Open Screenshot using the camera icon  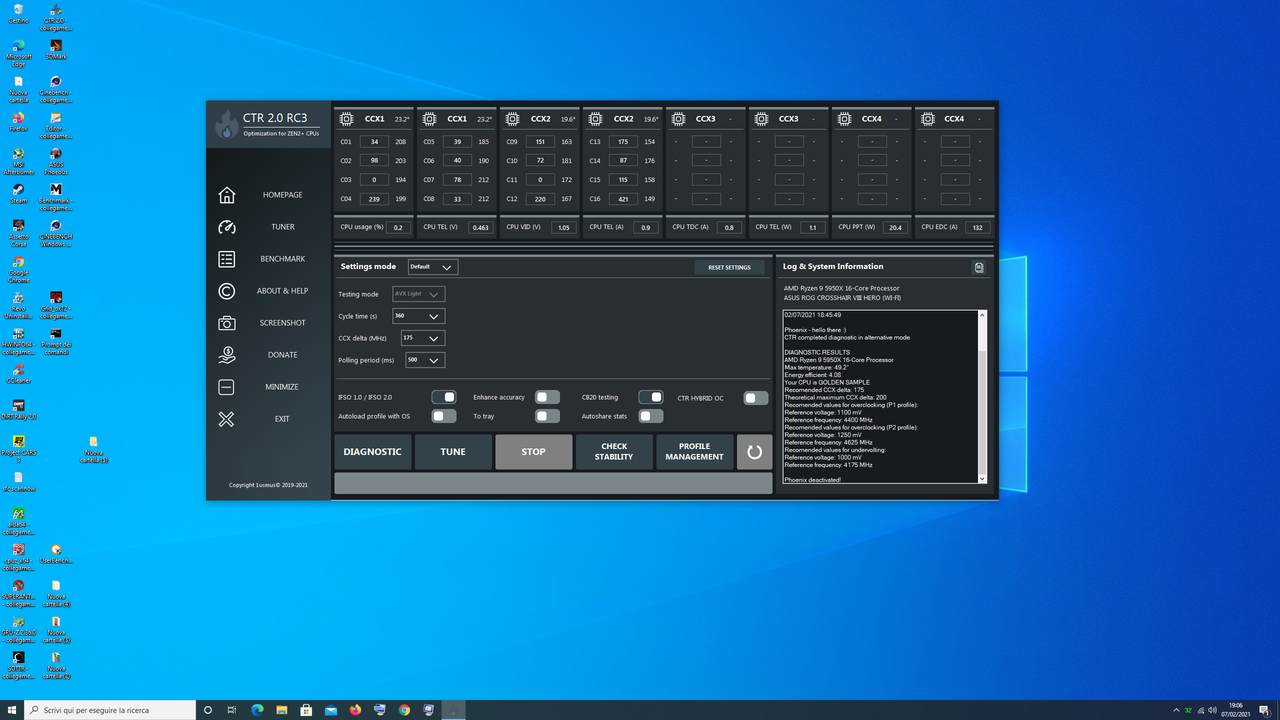pos(228,323)
